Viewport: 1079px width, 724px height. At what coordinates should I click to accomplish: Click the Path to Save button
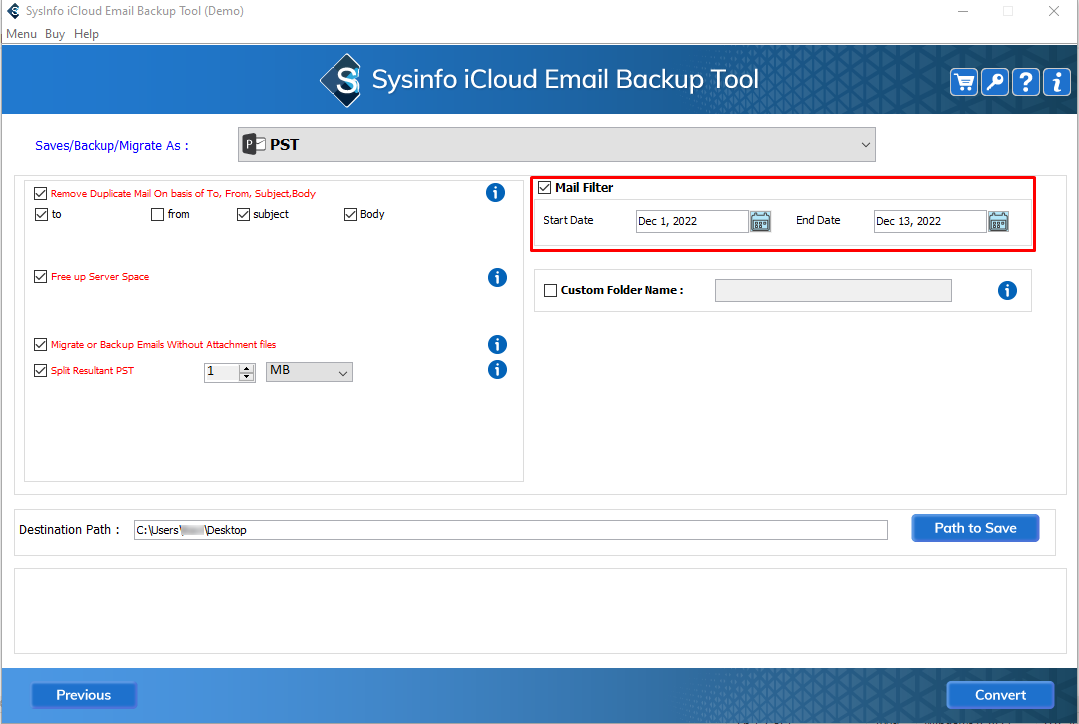coord(975,528)
